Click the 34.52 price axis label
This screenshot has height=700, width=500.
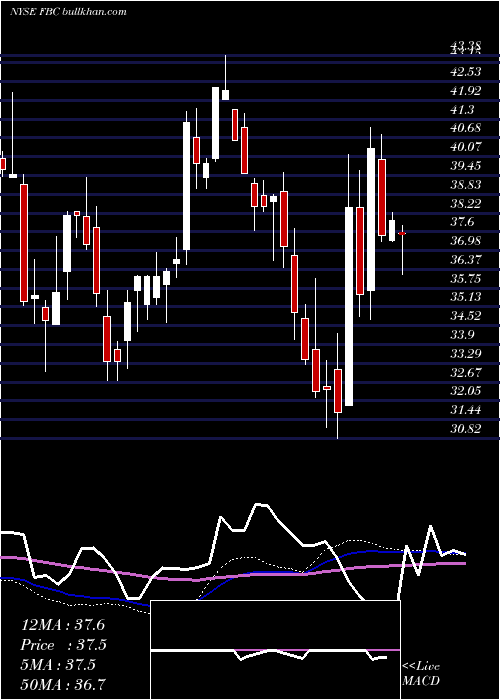click(x=466, y=316)
